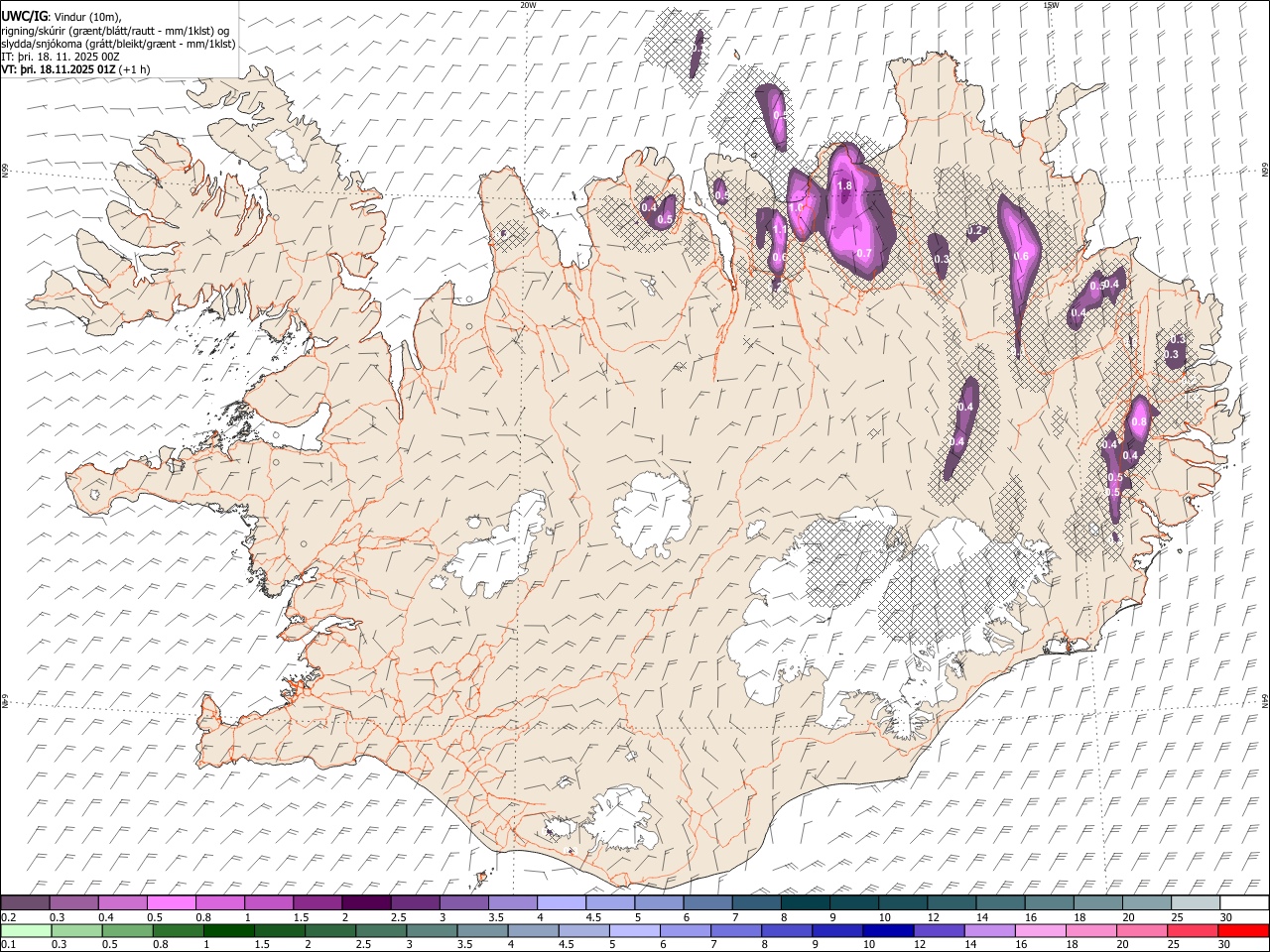
Task: Select the pale blue 5 swatch in the lower row
Action: (635, 930)
